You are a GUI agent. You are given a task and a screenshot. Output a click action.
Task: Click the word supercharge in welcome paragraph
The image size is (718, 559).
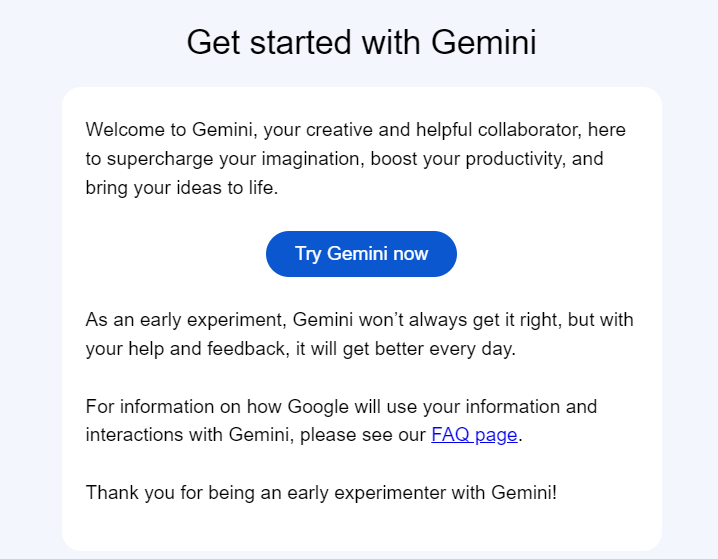pyautogui.click(x=160, y=159)
